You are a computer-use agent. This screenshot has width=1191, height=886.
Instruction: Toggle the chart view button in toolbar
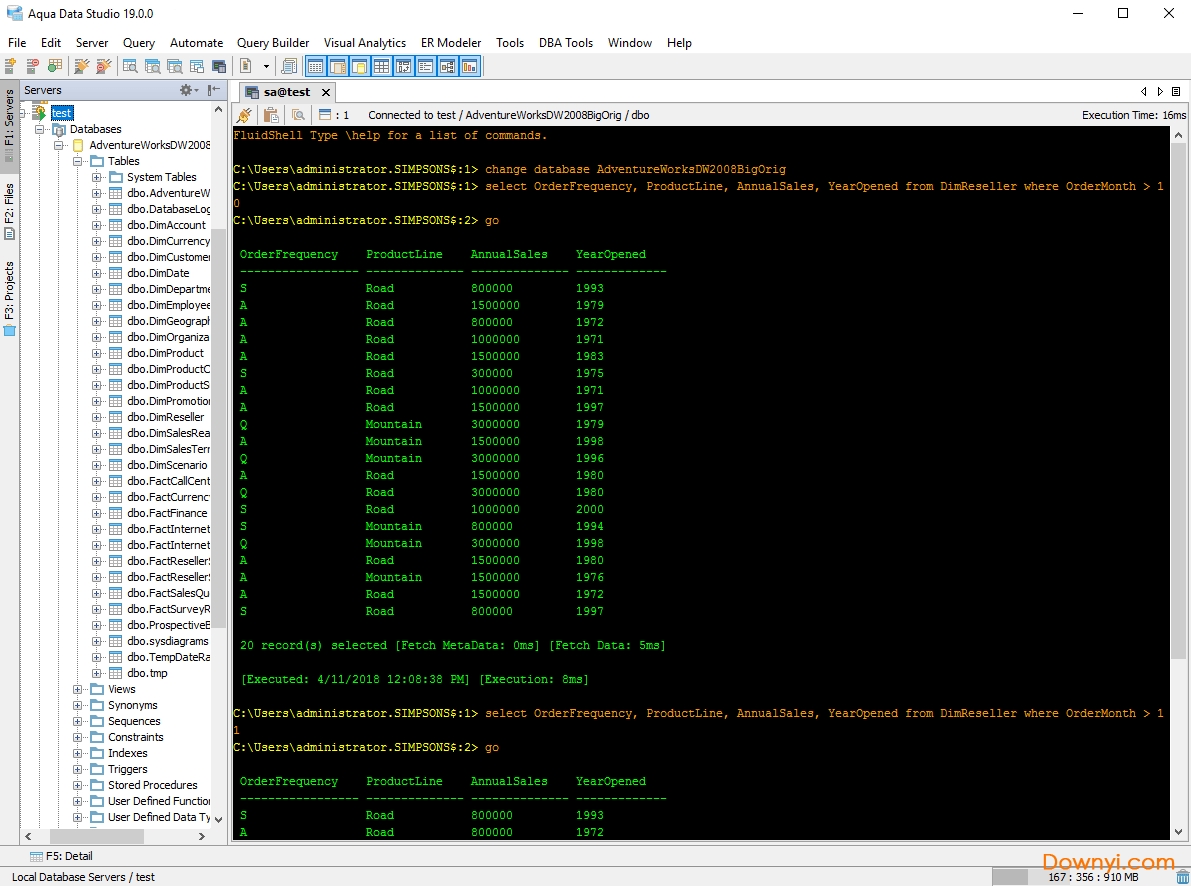click(470, 67)
